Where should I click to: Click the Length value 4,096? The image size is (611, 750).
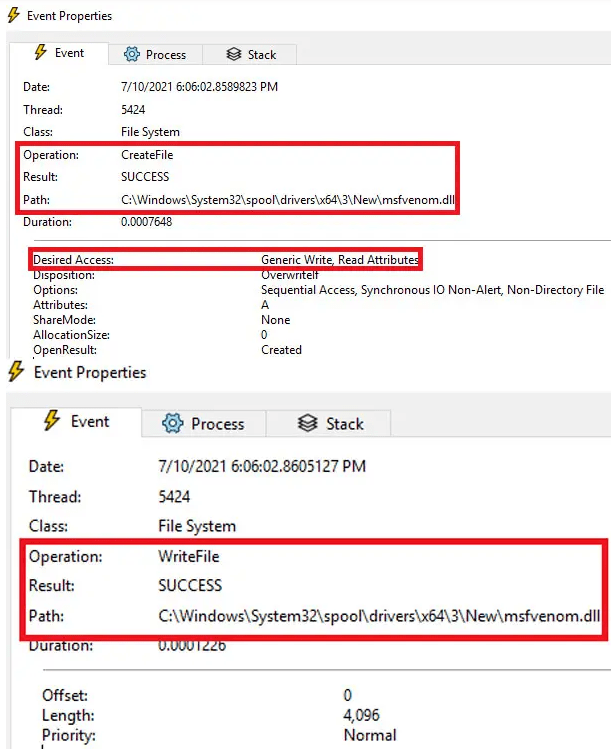click(x=361, y=715)
